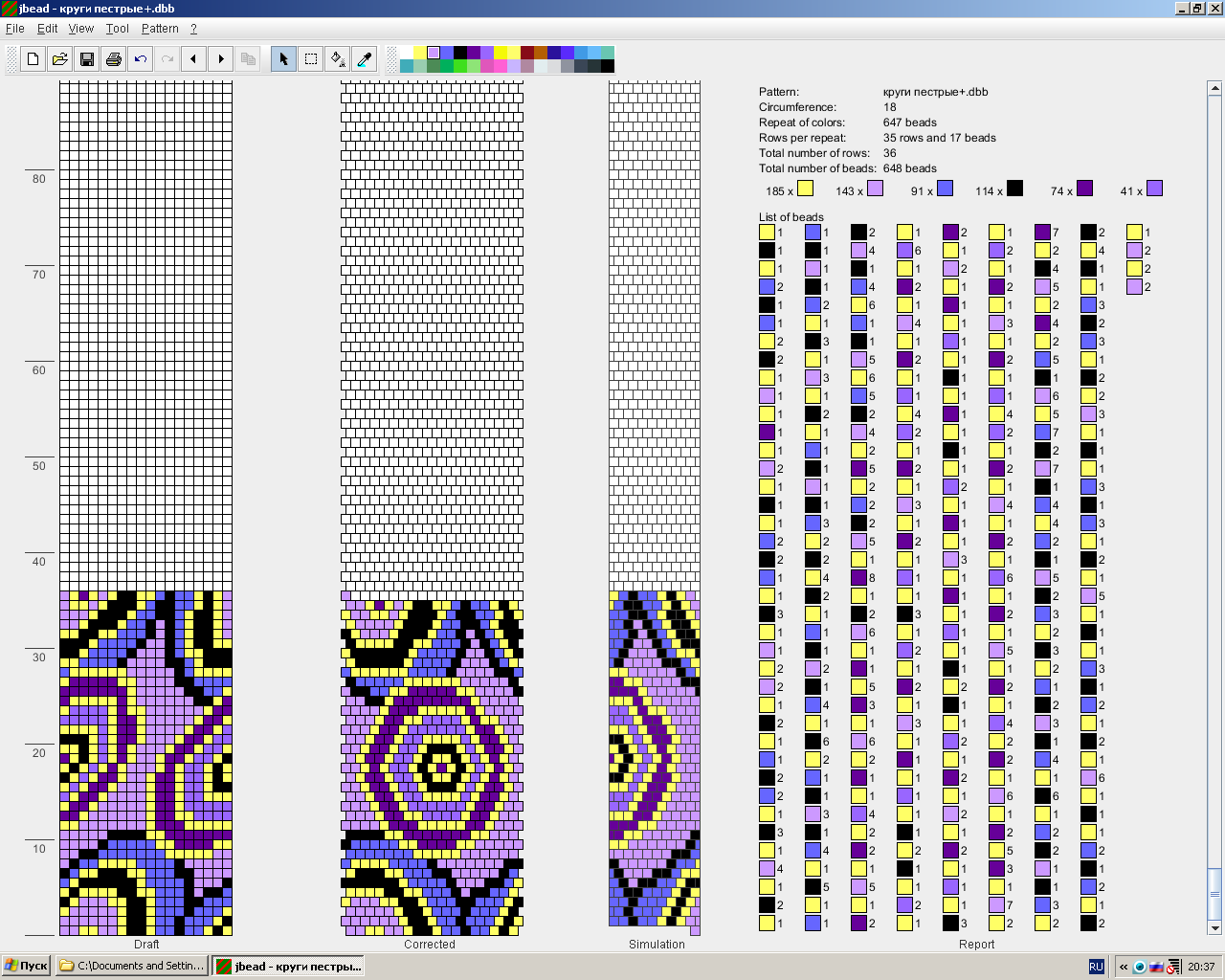Open the Pattern menu
Image resolution: width=1225 pixels, height=980 pixels.
160,29
